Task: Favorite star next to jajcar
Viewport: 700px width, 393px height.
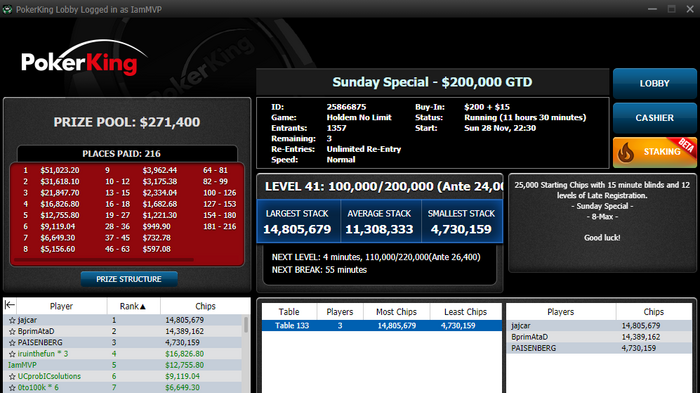Action: click(x=12, y=320)
